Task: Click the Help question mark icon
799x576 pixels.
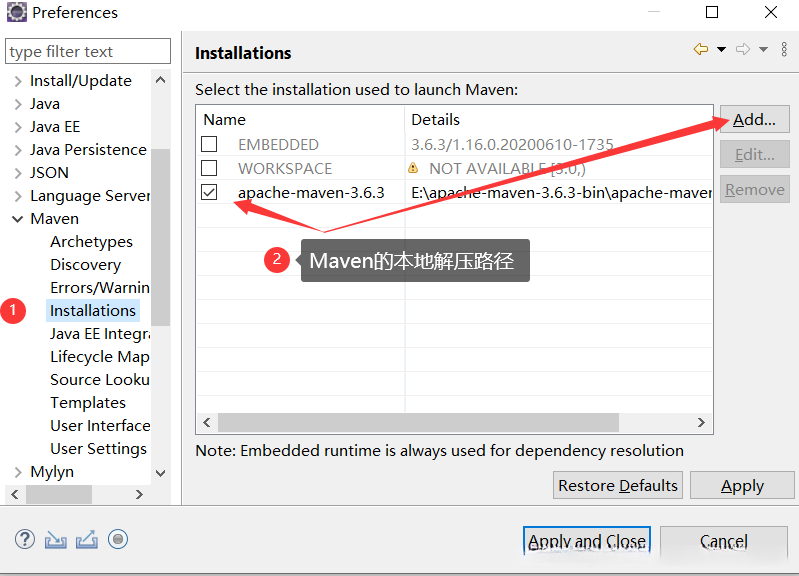Action: click(24, 539)
